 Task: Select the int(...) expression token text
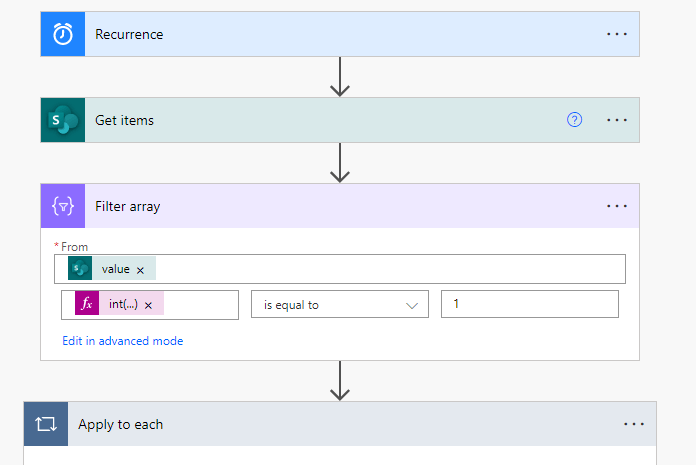coord(123,304)
